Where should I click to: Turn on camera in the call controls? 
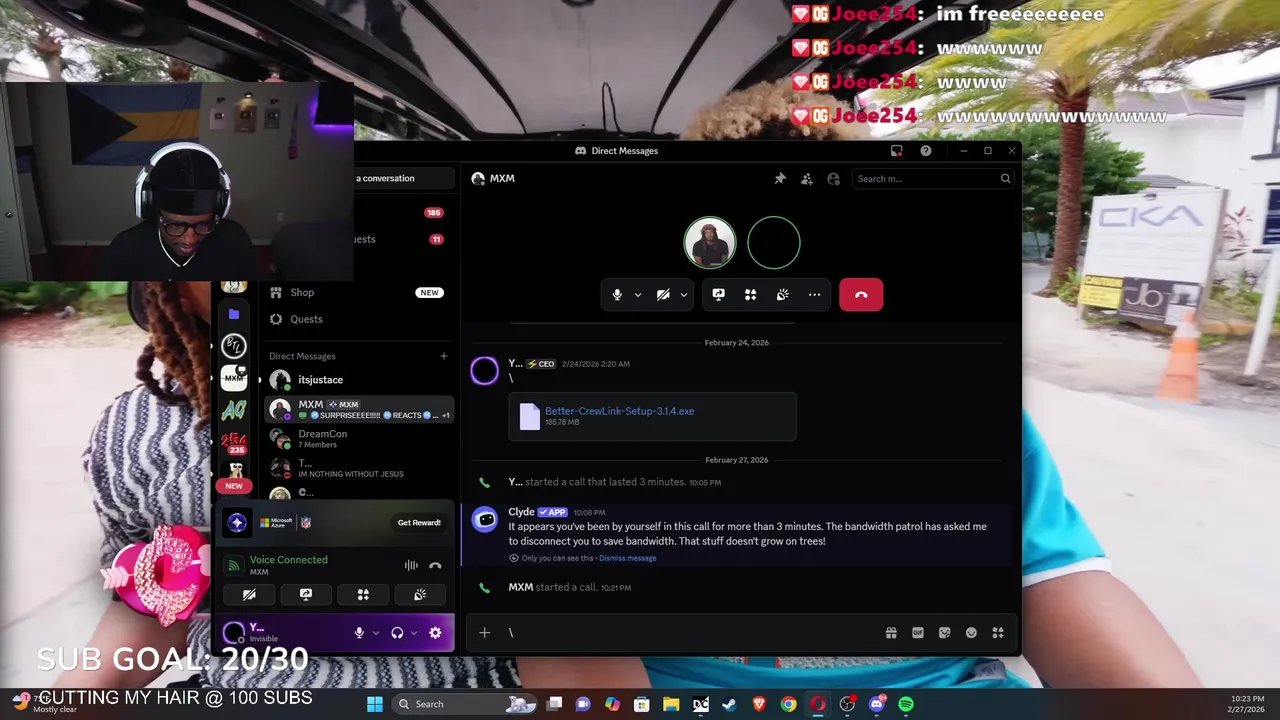(x=663, y=295)
